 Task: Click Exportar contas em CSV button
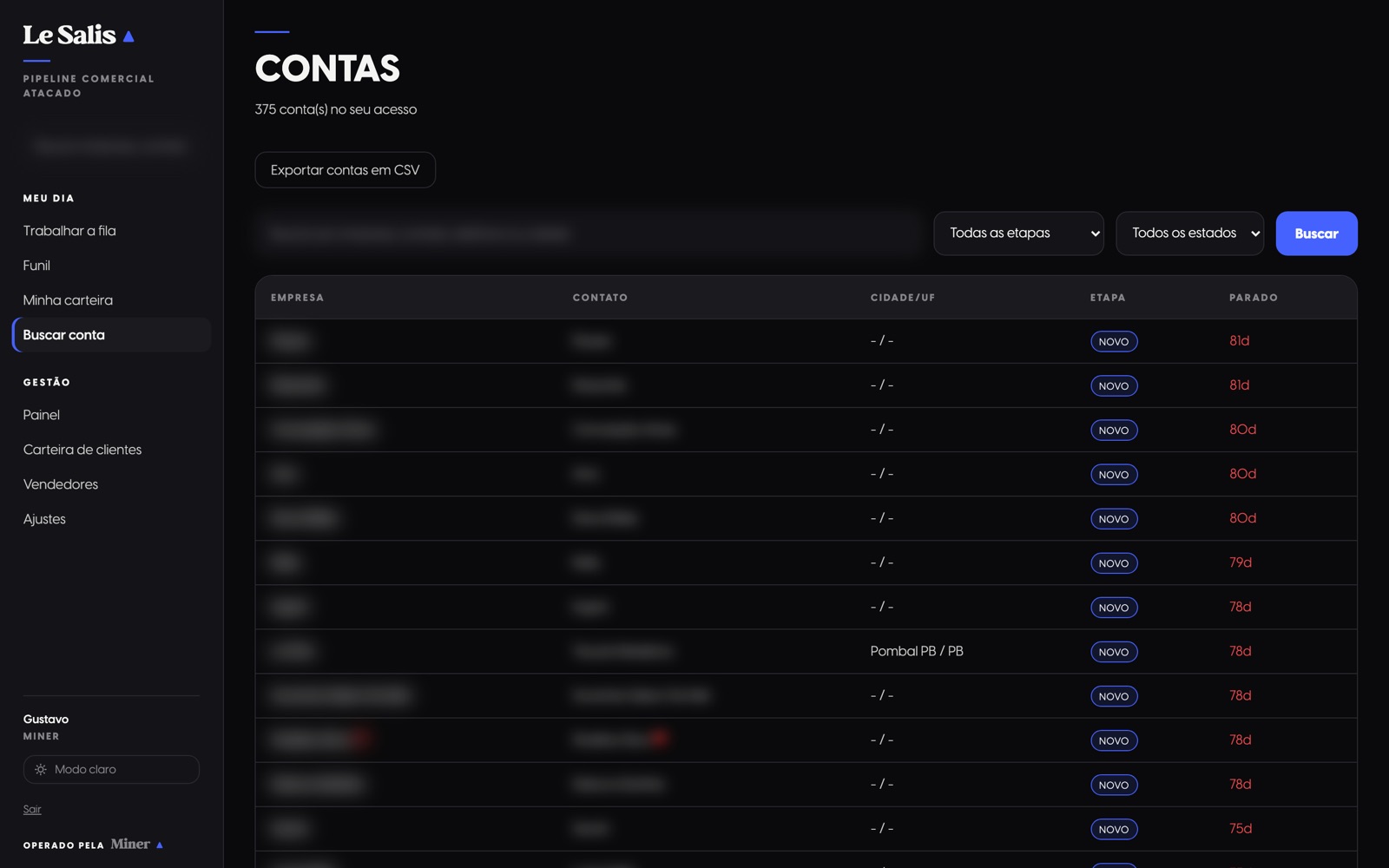[x=346, y=170]
